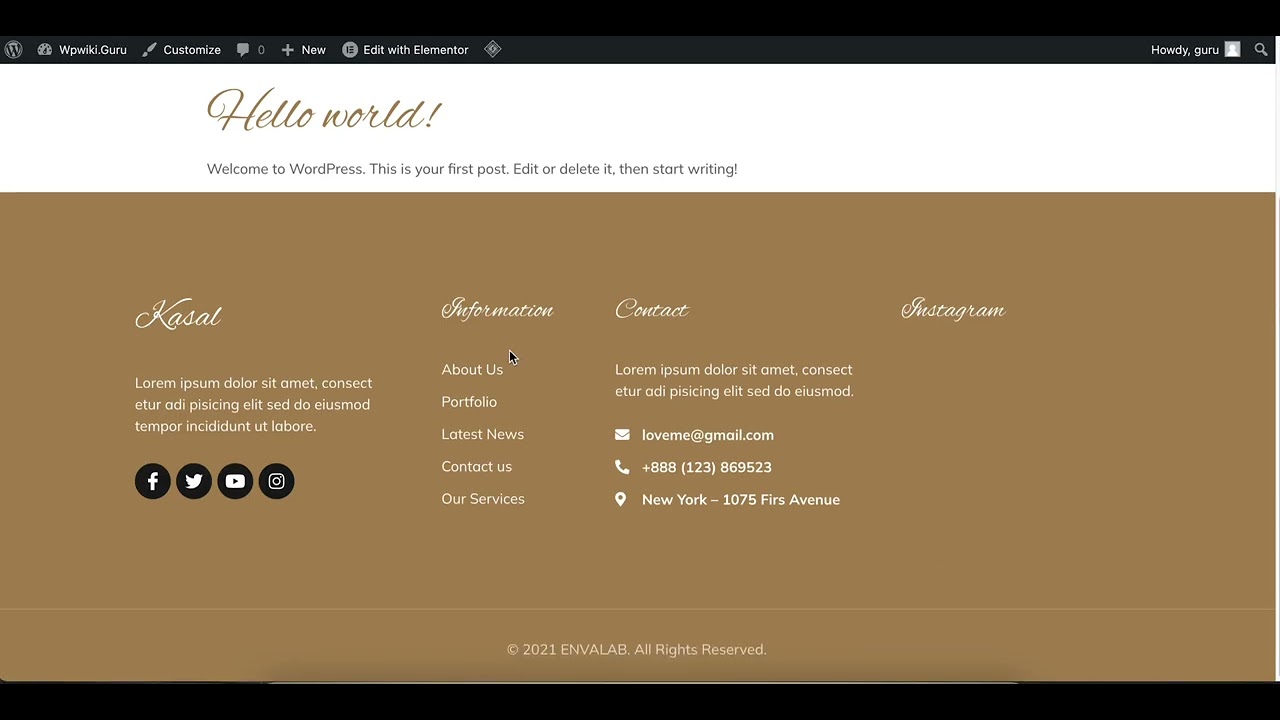Open the WordPress logo menu

pos(14,49)
